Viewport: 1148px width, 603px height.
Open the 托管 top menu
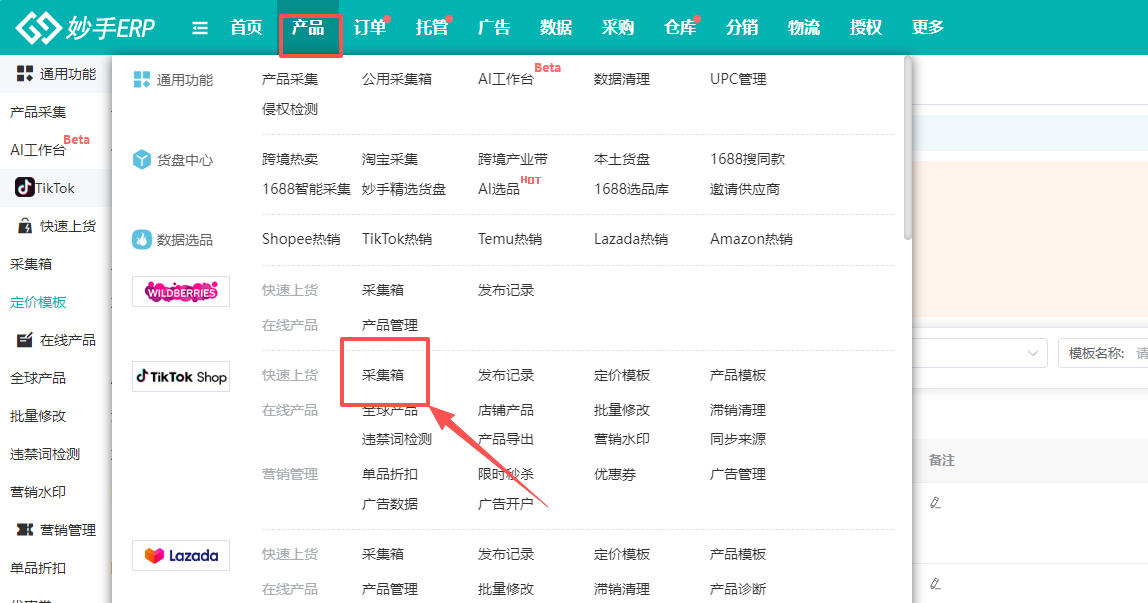point(432,28)
